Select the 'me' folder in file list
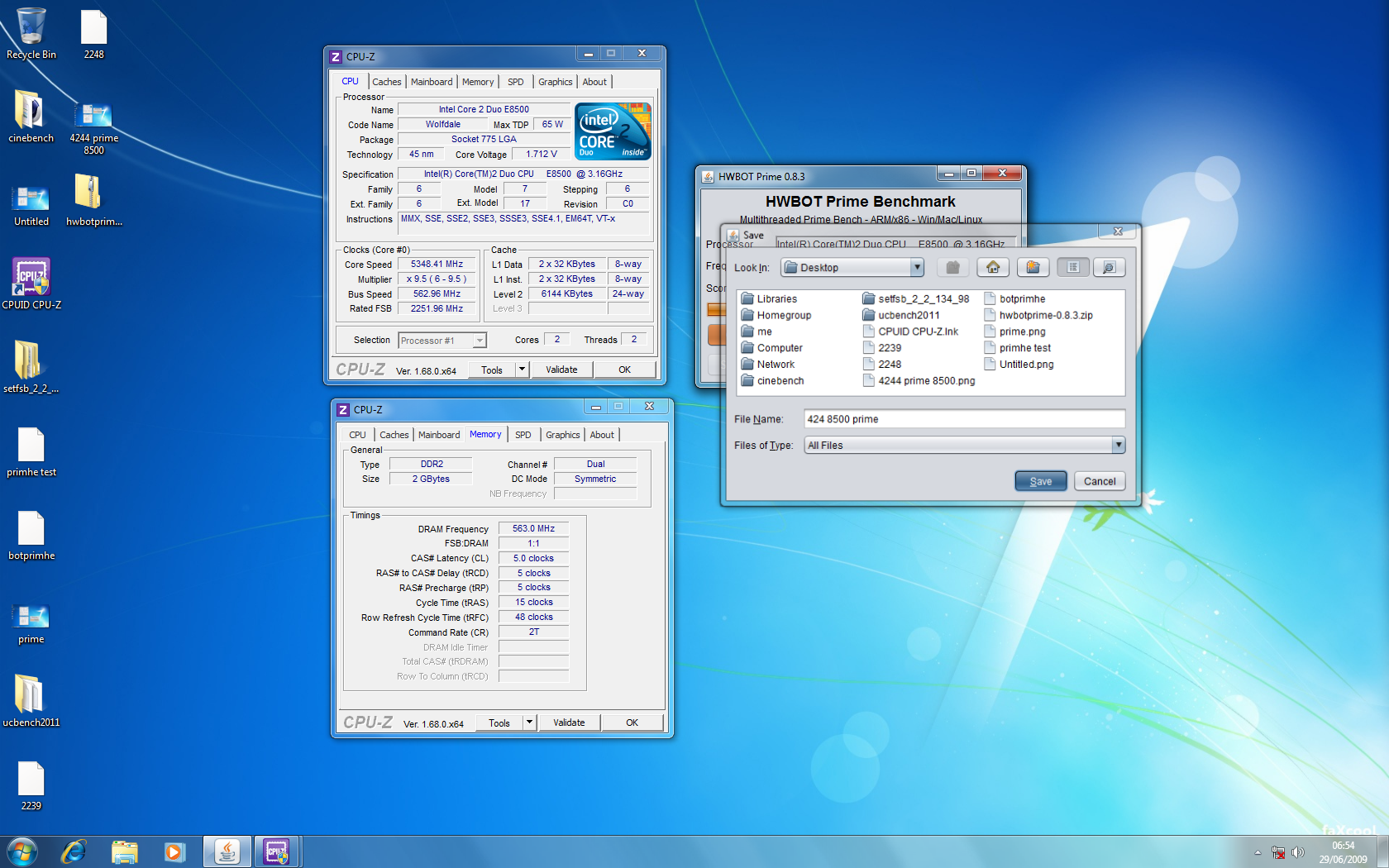Image resolution: width=1389 pixels, height=868 pixels. [x=757, y=331]
